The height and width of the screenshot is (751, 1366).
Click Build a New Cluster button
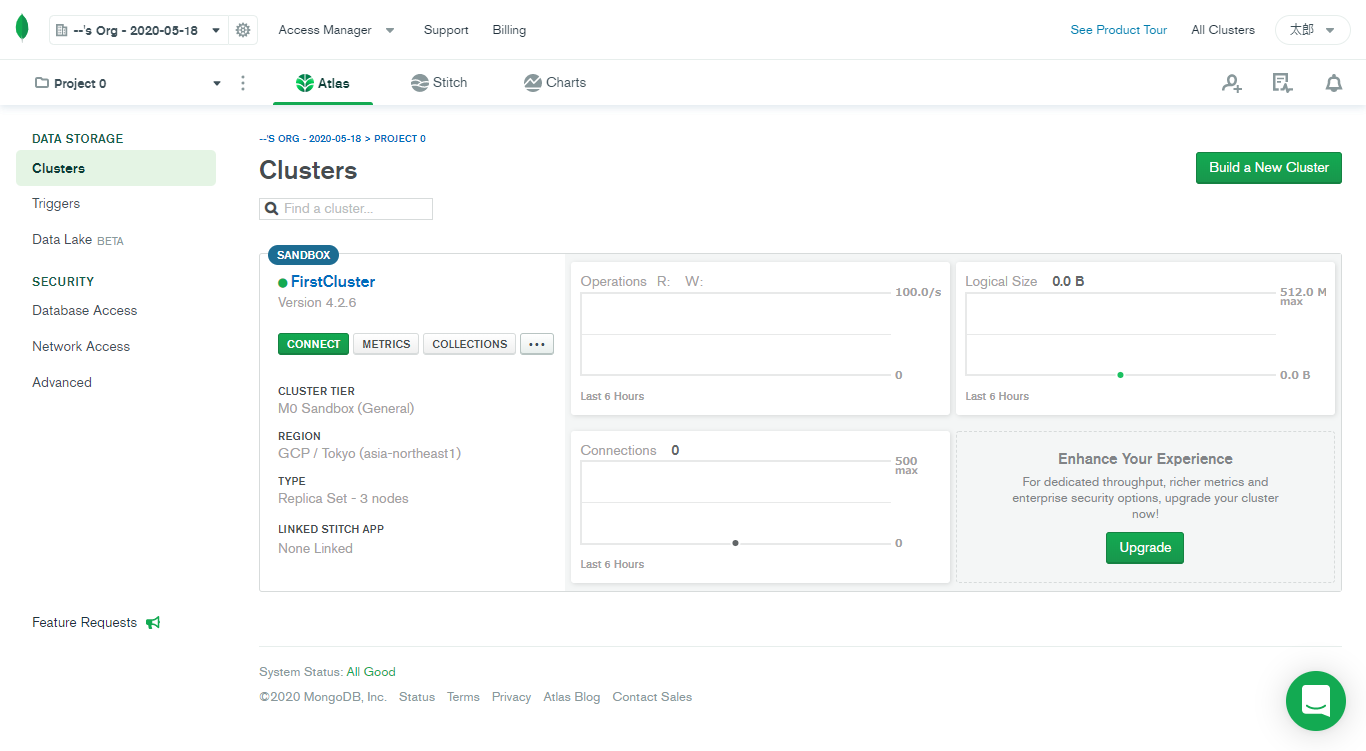tap(1269, 168)
